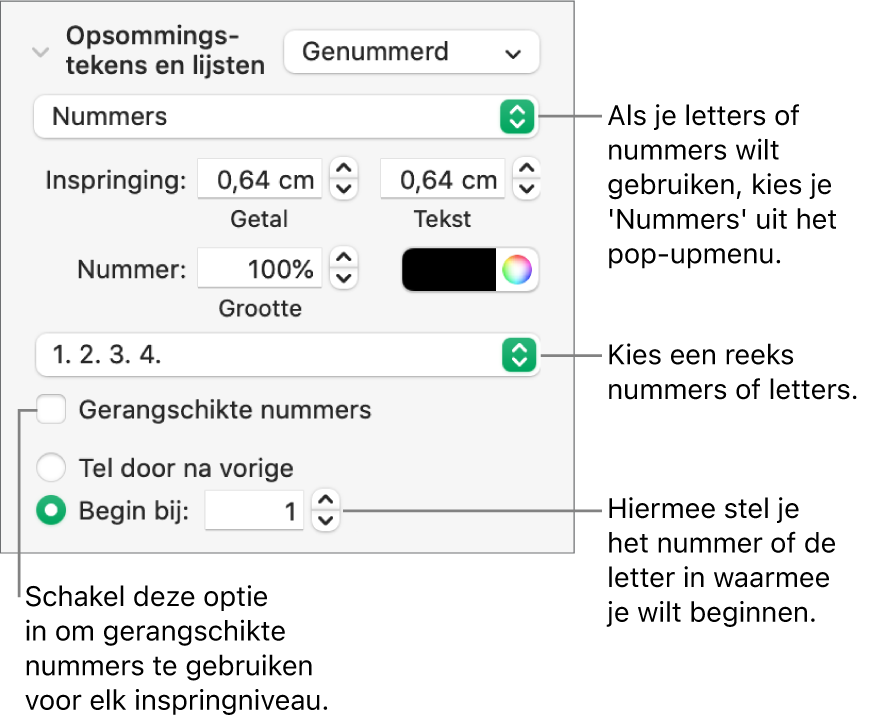This screenshot has height=726, width=870.
Task: Click the Nummer Grootte percentage field
Action: (x=260, y=269)
